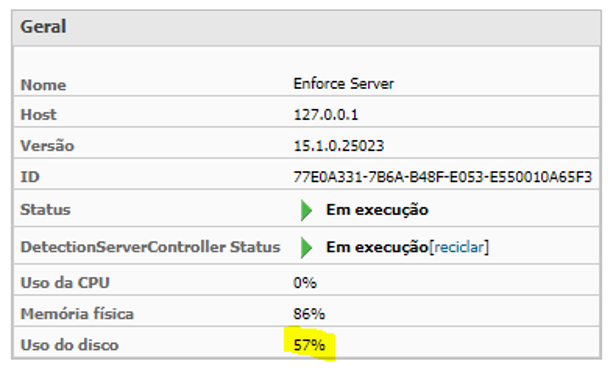Click the Em execução Status text
612x368 pixels.
click(x=377, y=210)
